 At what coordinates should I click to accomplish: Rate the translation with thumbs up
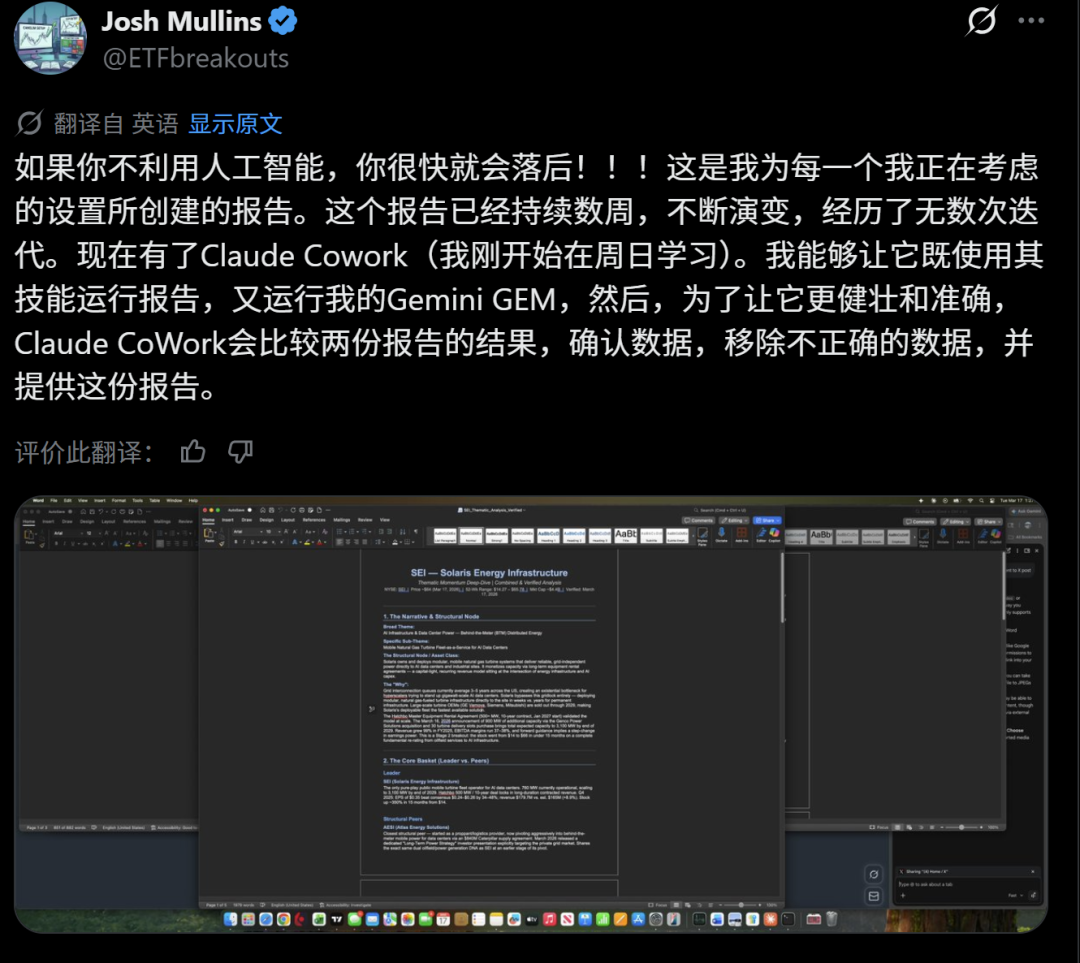click(x=193, y=452)
